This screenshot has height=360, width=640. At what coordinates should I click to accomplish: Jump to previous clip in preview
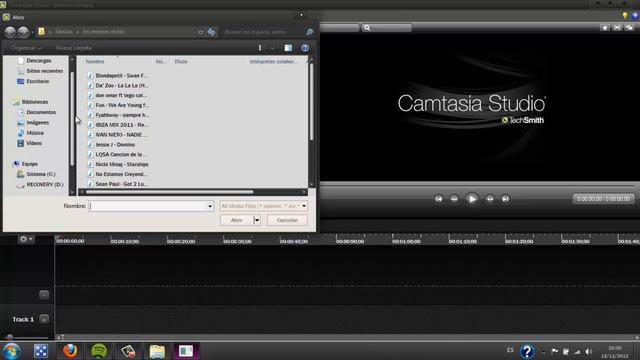coord(438,199)
